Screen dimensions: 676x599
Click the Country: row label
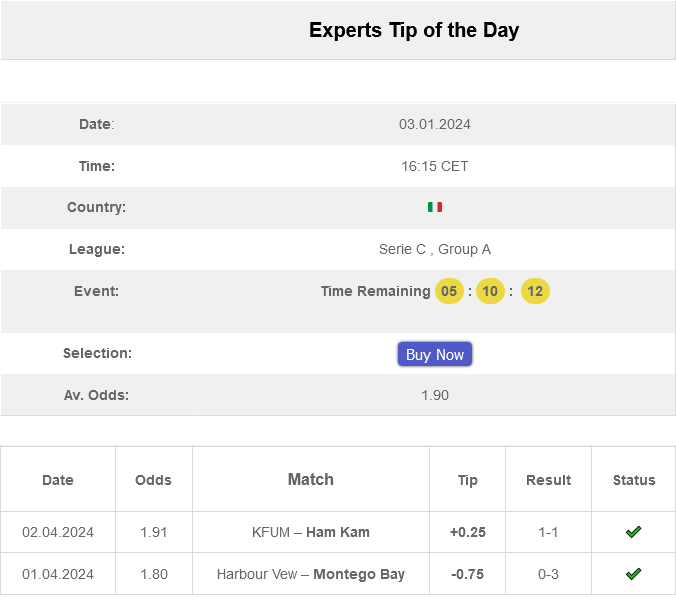pyautogui.click(x=97, y=207)
